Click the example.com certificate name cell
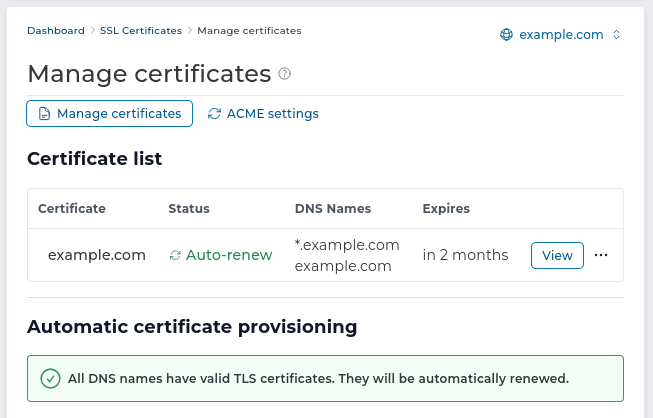653x418 pixels. [97, 255]
